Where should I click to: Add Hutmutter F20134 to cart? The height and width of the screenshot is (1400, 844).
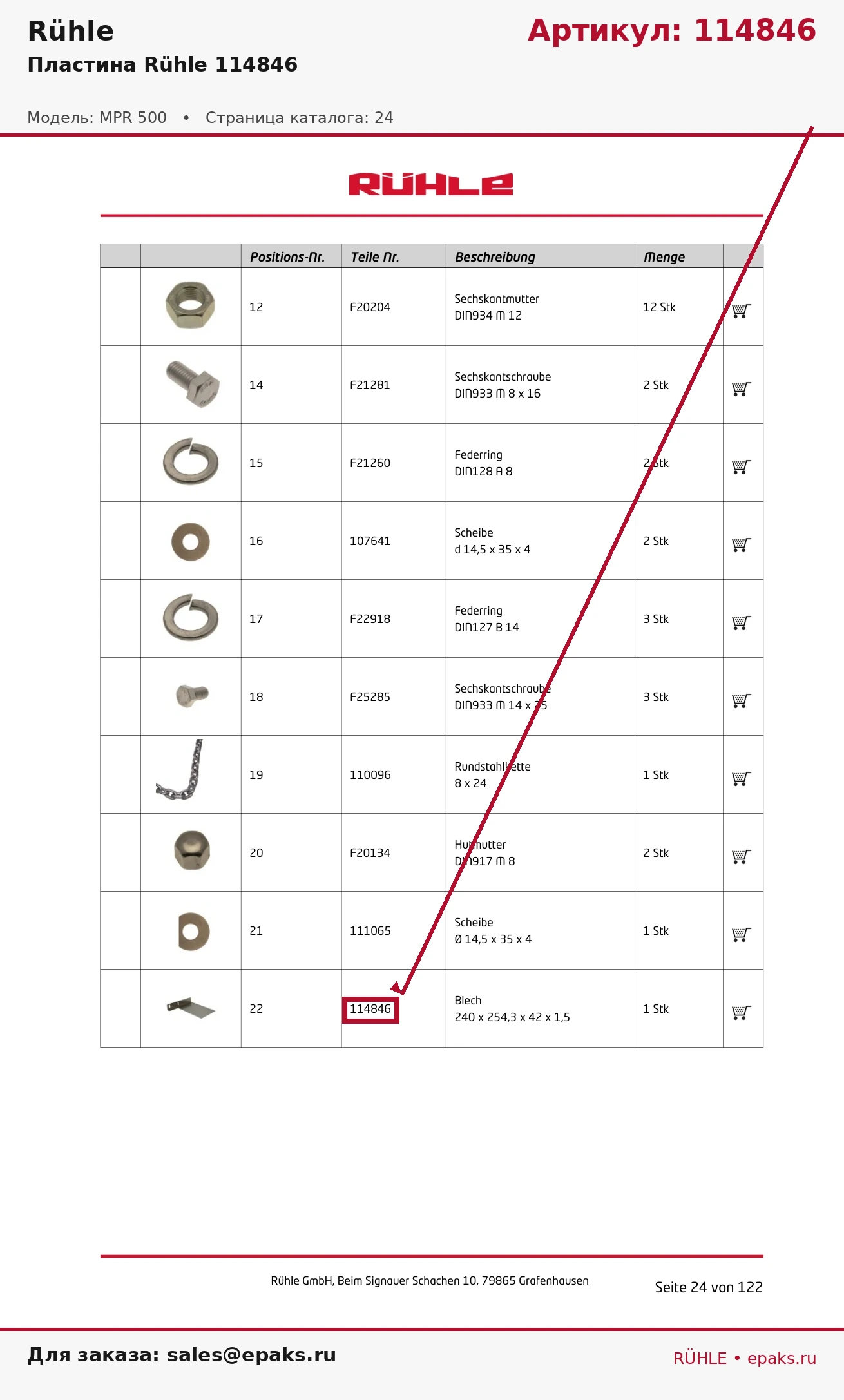(742, 856)
